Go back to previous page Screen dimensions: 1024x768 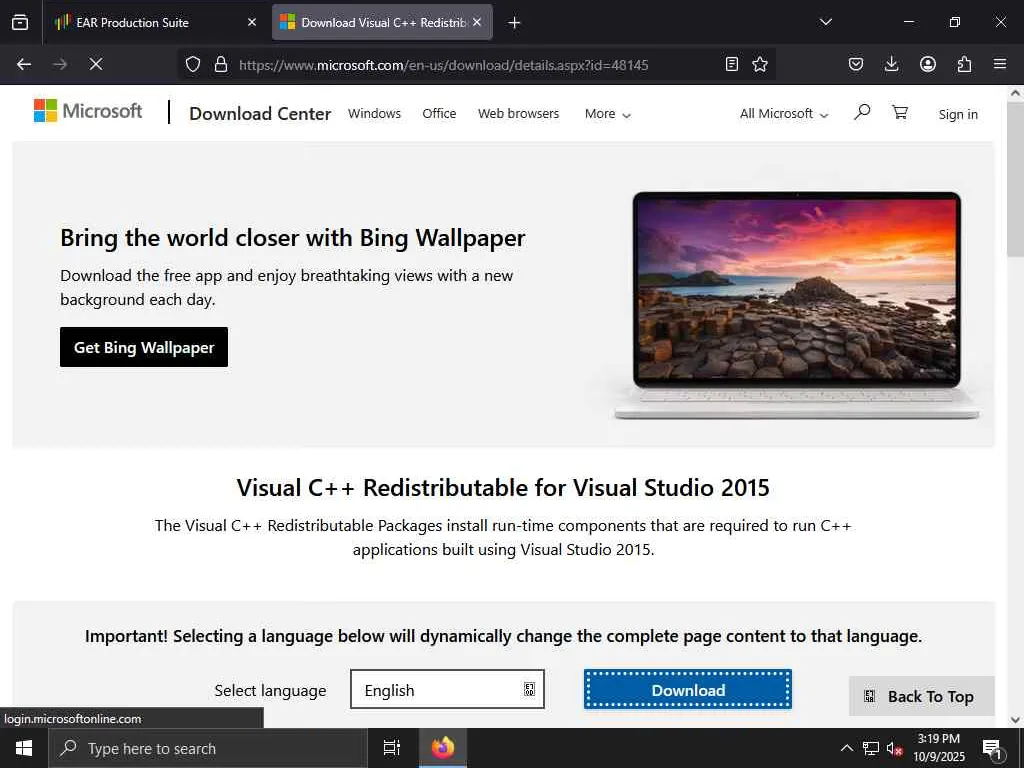point(24,64)
